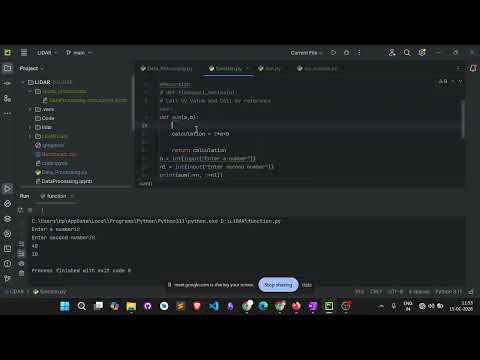
Task: Open Code With Me collaboration icon
Action: [392, 53]
